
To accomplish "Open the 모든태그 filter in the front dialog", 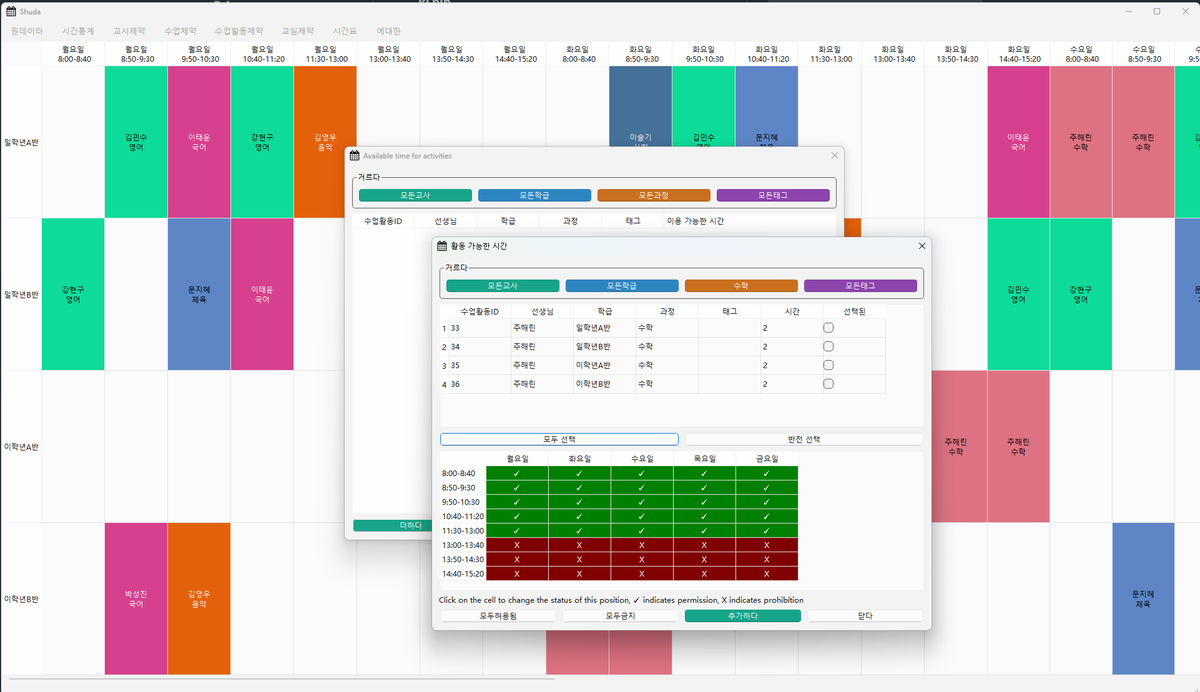I will tap(860, 286).
